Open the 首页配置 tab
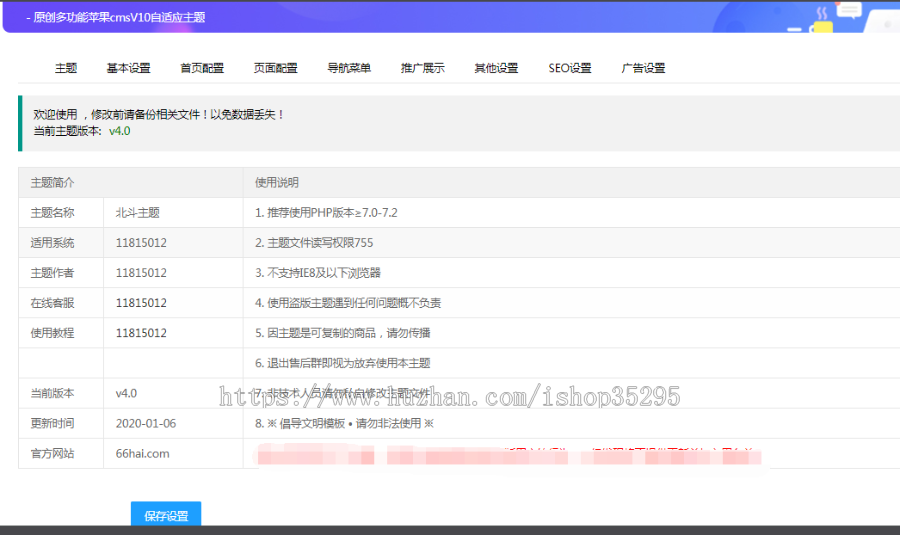This screenshot has height=535, width=900. 202,68
